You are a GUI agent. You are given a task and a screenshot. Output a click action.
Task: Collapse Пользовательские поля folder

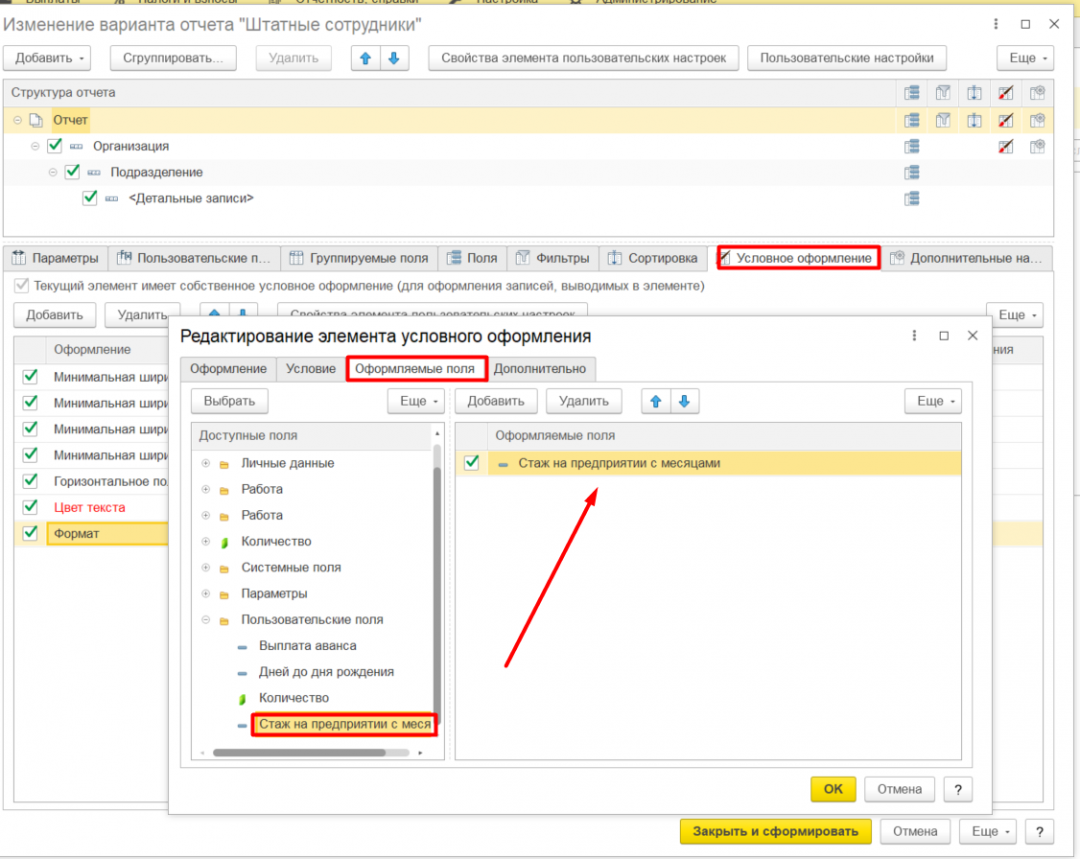click(x=205, y=620)
